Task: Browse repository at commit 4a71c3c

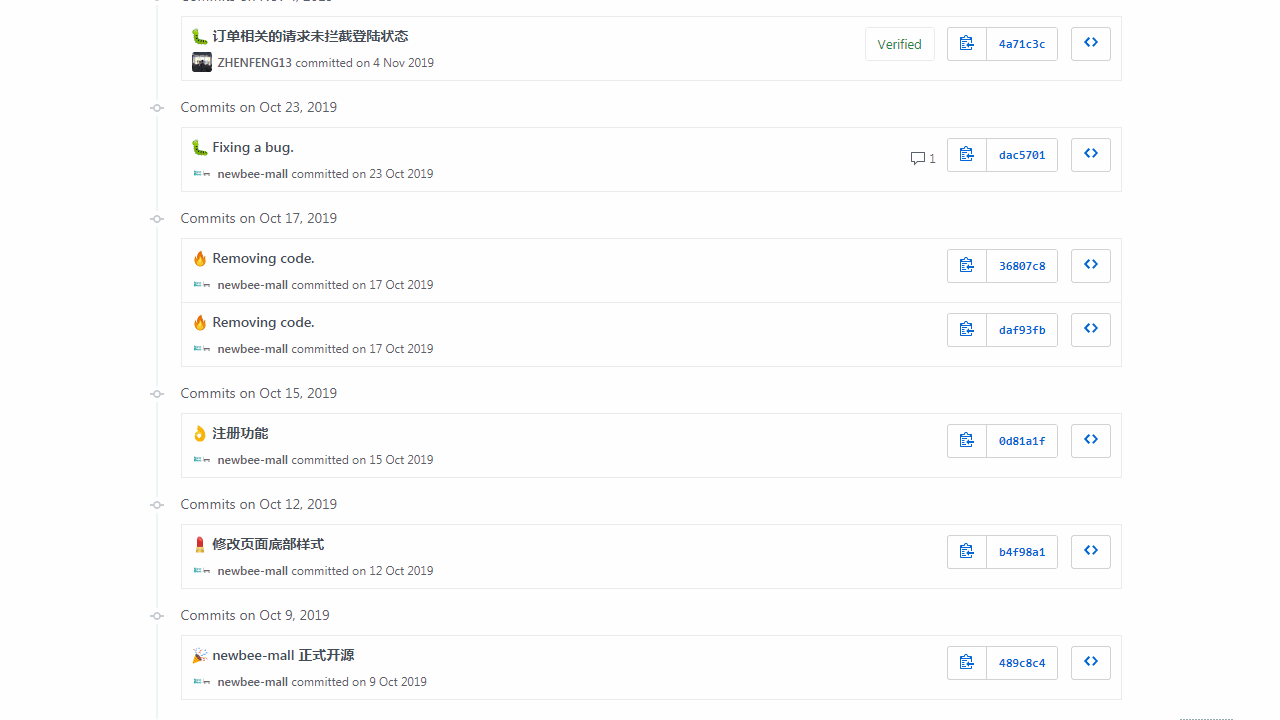Action: tap(1091, 44)
